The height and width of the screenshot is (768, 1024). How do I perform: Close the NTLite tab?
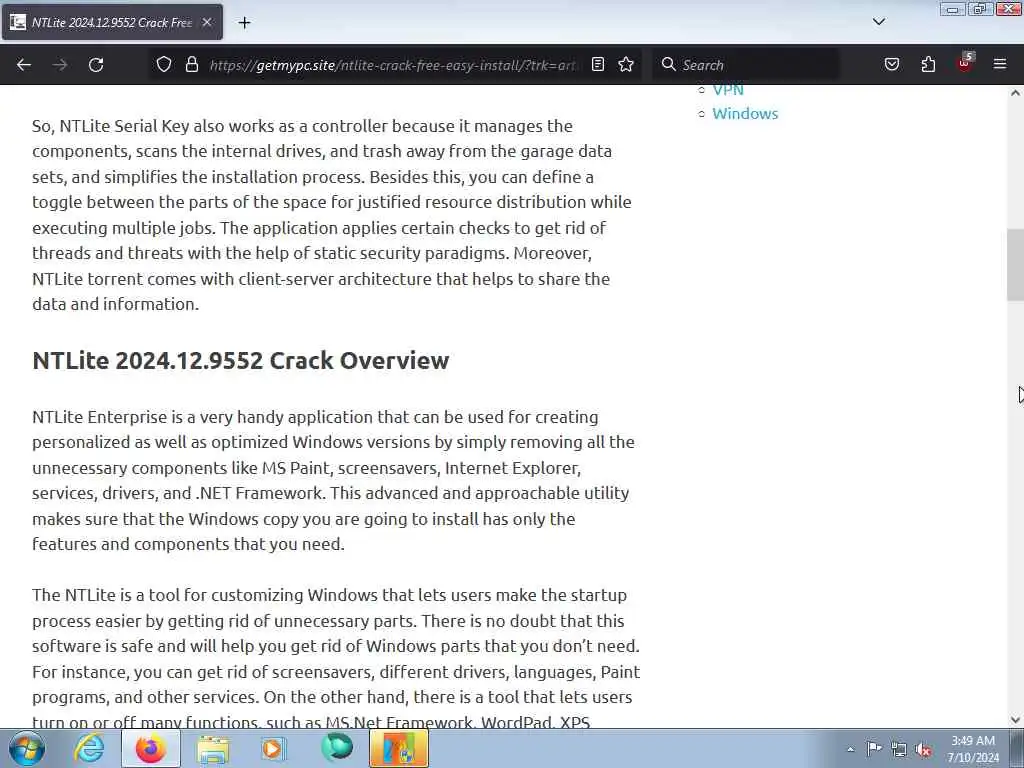[207, 22]
